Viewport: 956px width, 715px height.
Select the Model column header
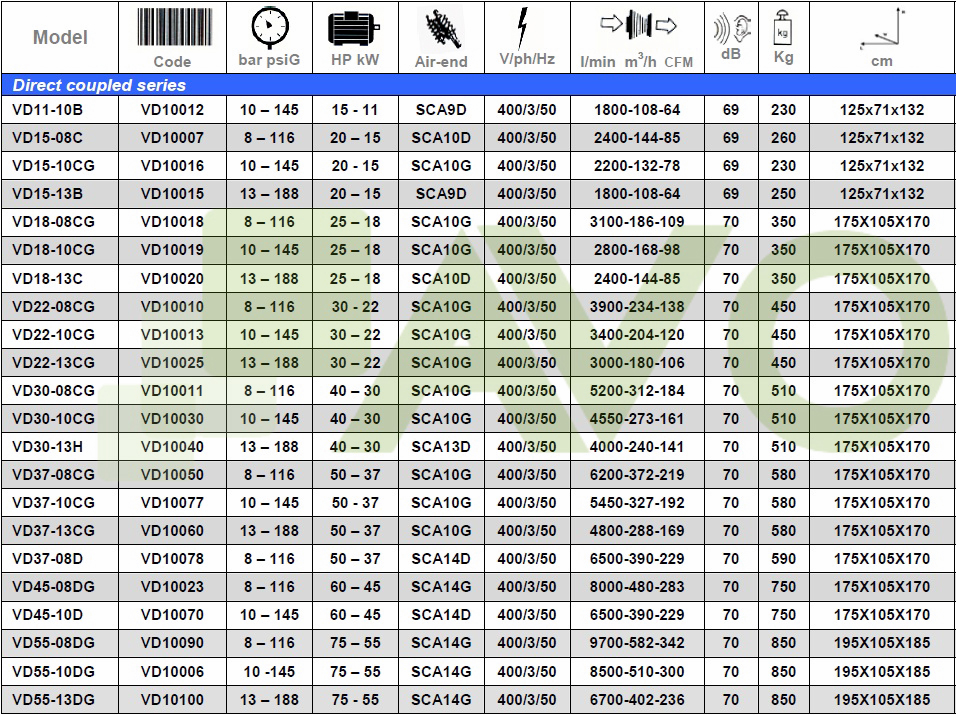(x=60, y=38)
